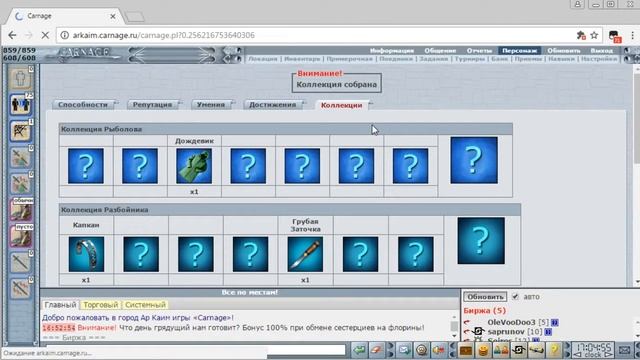Click private message arrow next to OleVooDoo3
Screen dimensions: 640x360
click(x=467, y=322)
